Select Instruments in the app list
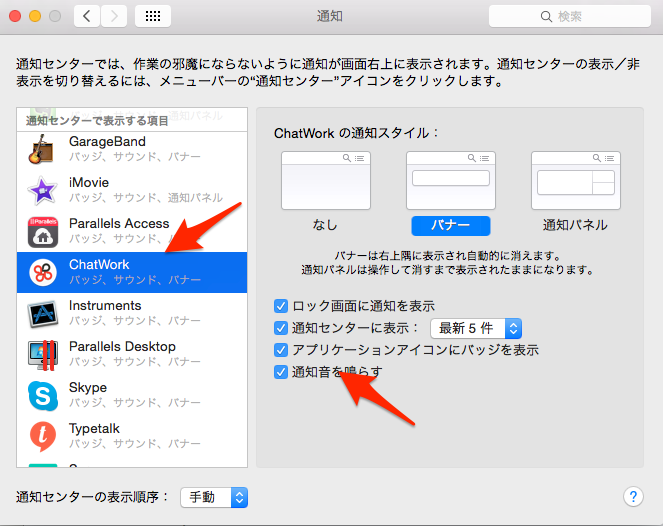663x526 pixels. pos(132,313)
